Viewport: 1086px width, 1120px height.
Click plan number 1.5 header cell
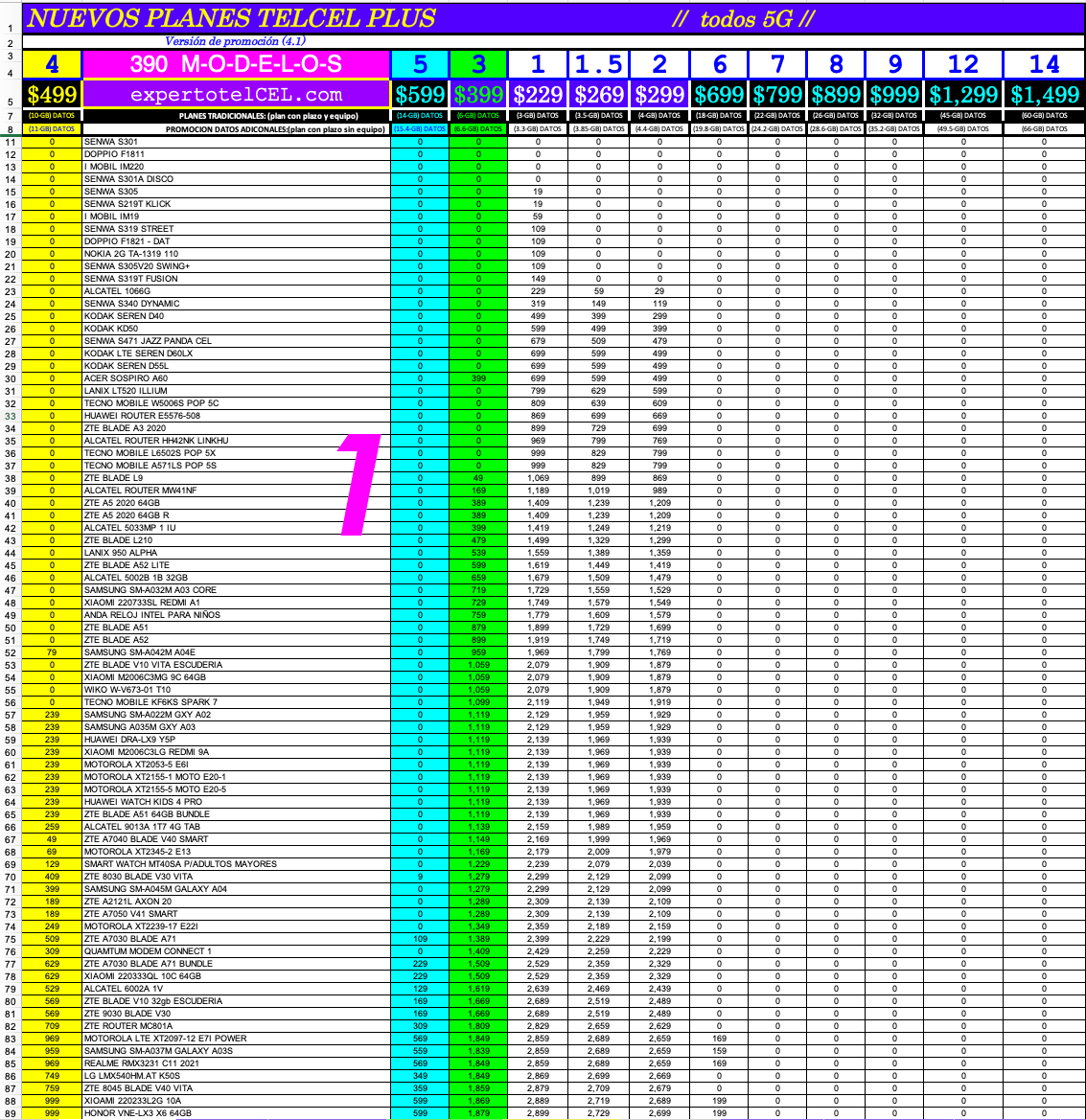click(x=599, y=64)
